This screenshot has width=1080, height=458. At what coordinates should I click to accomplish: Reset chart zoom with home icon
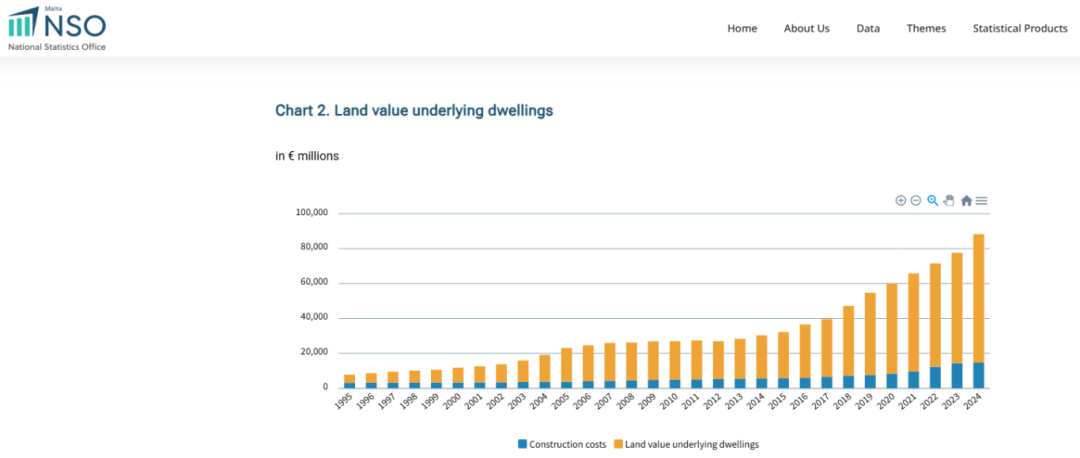pos(966,201)
